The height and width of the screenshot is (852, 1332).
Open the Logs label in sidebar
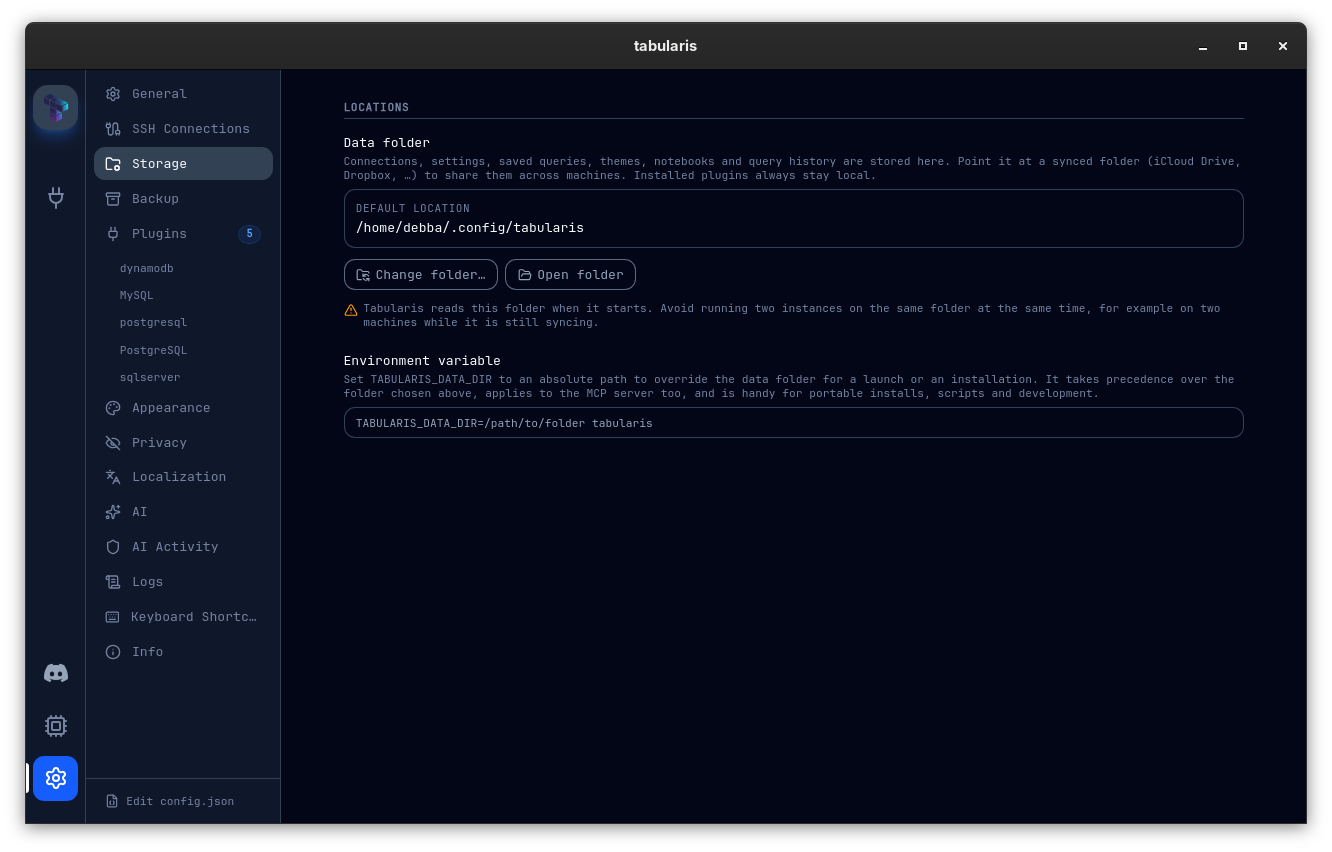147,582
